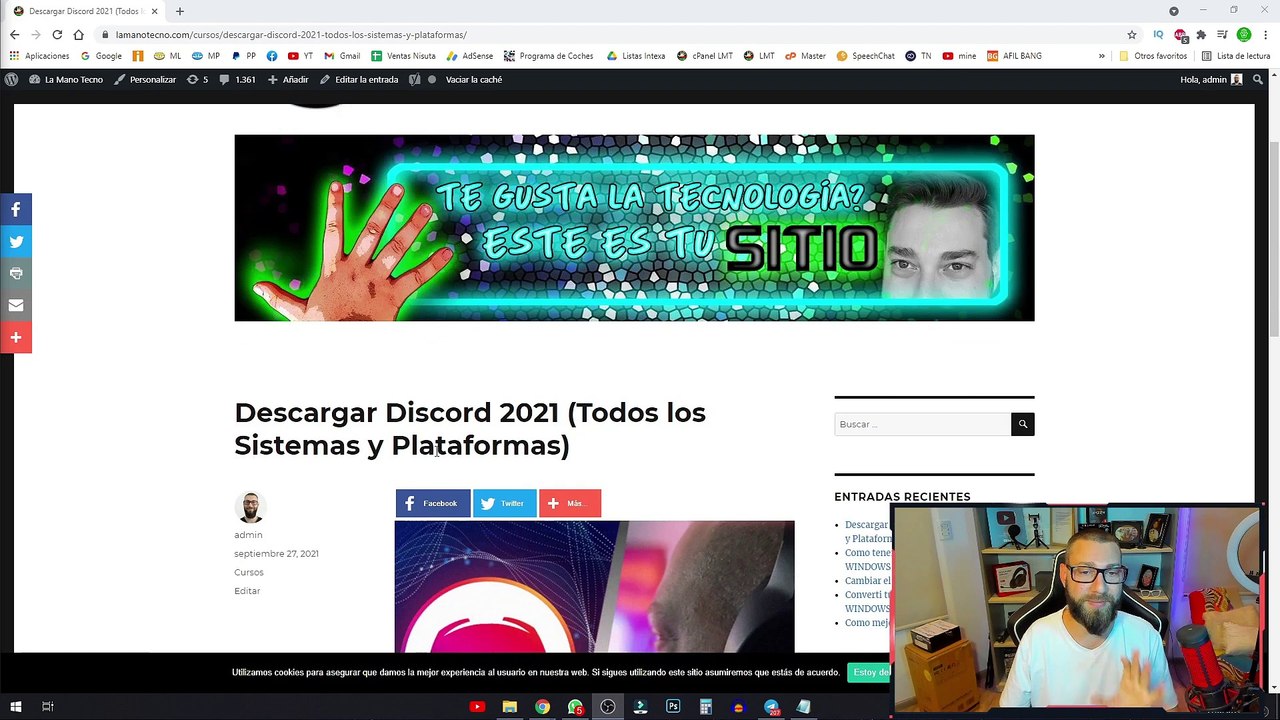This screenshot has height=720, width=1280.
Task: Share via the floating Twitter sidebar icon
Action: 16,242
